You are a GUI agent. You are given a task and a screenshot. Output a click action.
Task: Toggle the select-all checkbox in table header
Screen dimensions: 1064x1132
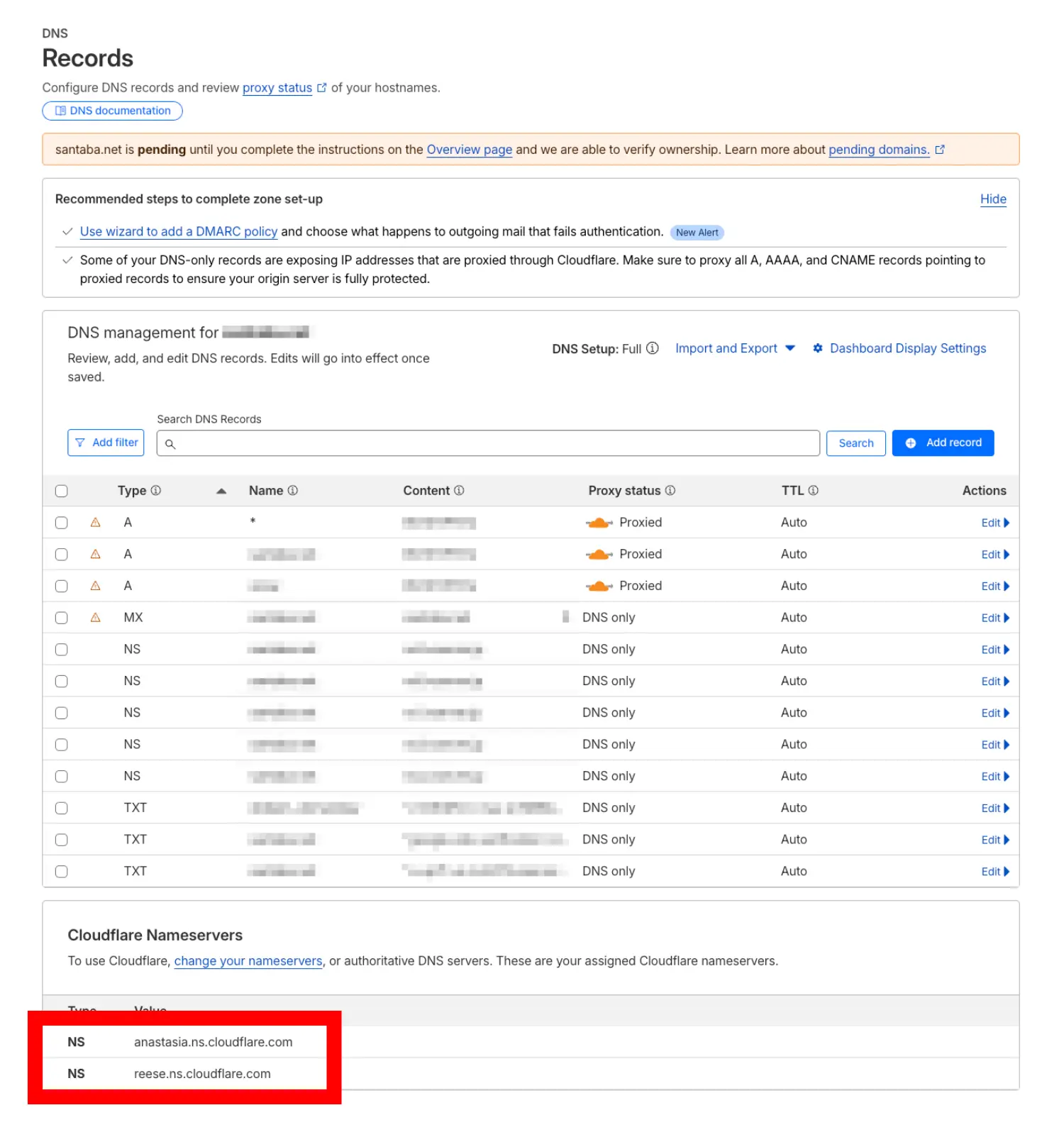click(x=62, y=491)
